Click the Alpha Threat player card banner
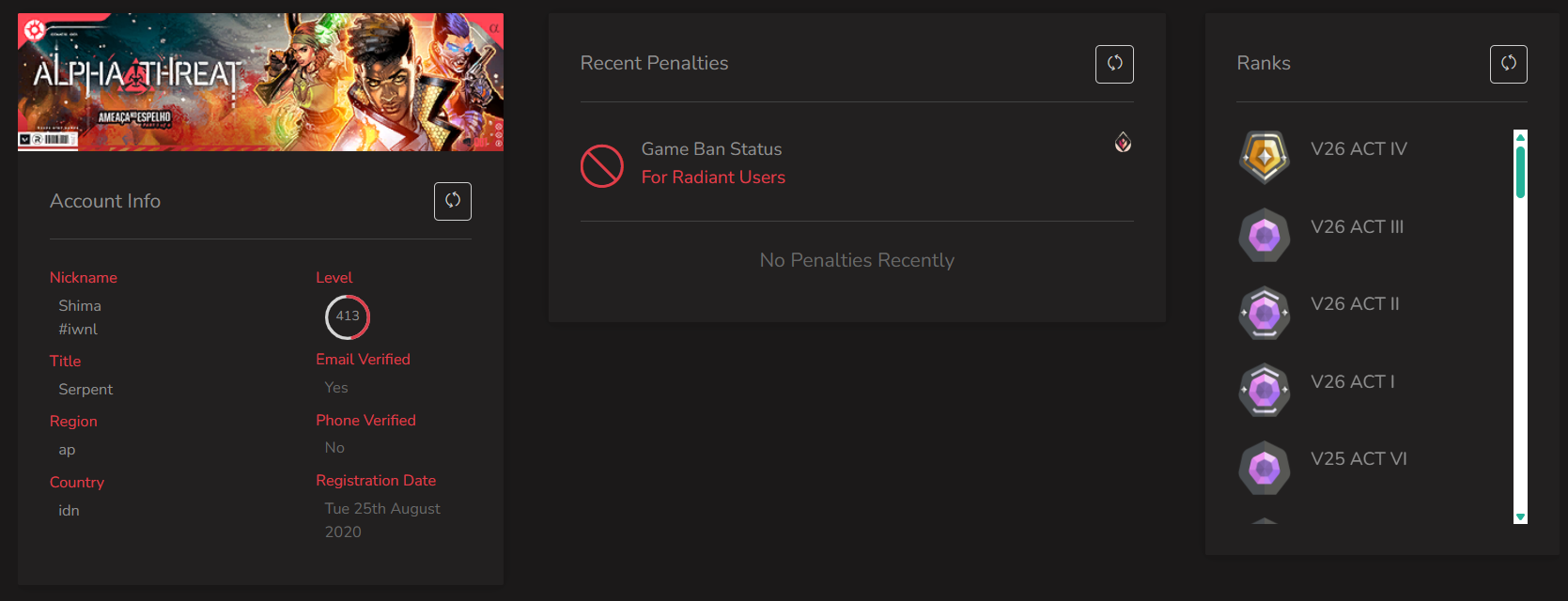 coord(260,82)
